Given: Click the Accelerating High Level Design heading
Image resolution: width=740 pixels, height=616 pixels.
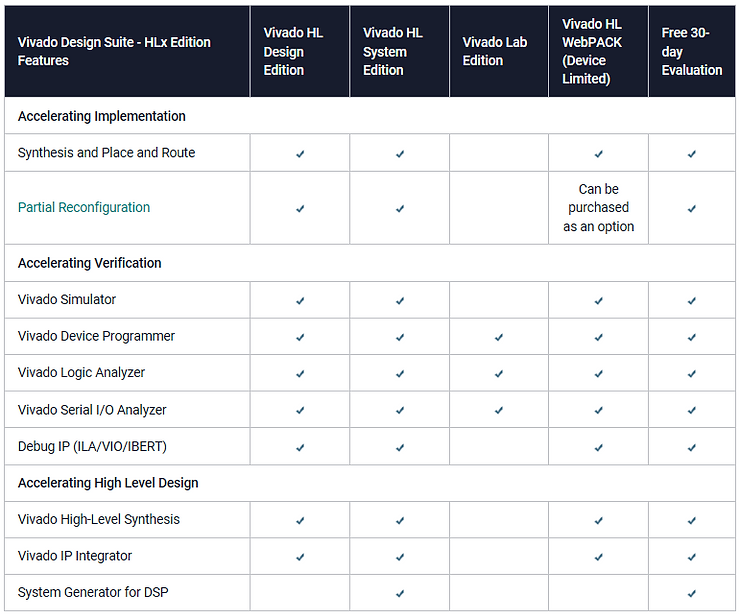Looking at the screenshot, I should [108, 483].
